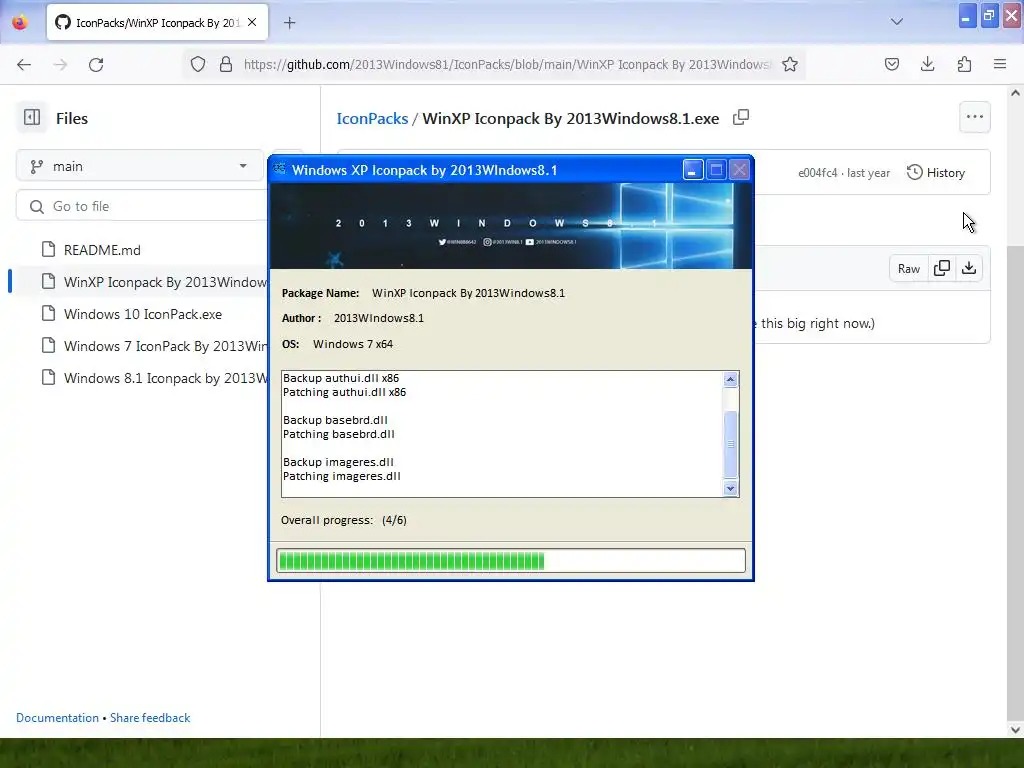This screenshot has width=1024, height=768.
Task: Click the browser page scrollbar up arrow
Action: 1015,93
